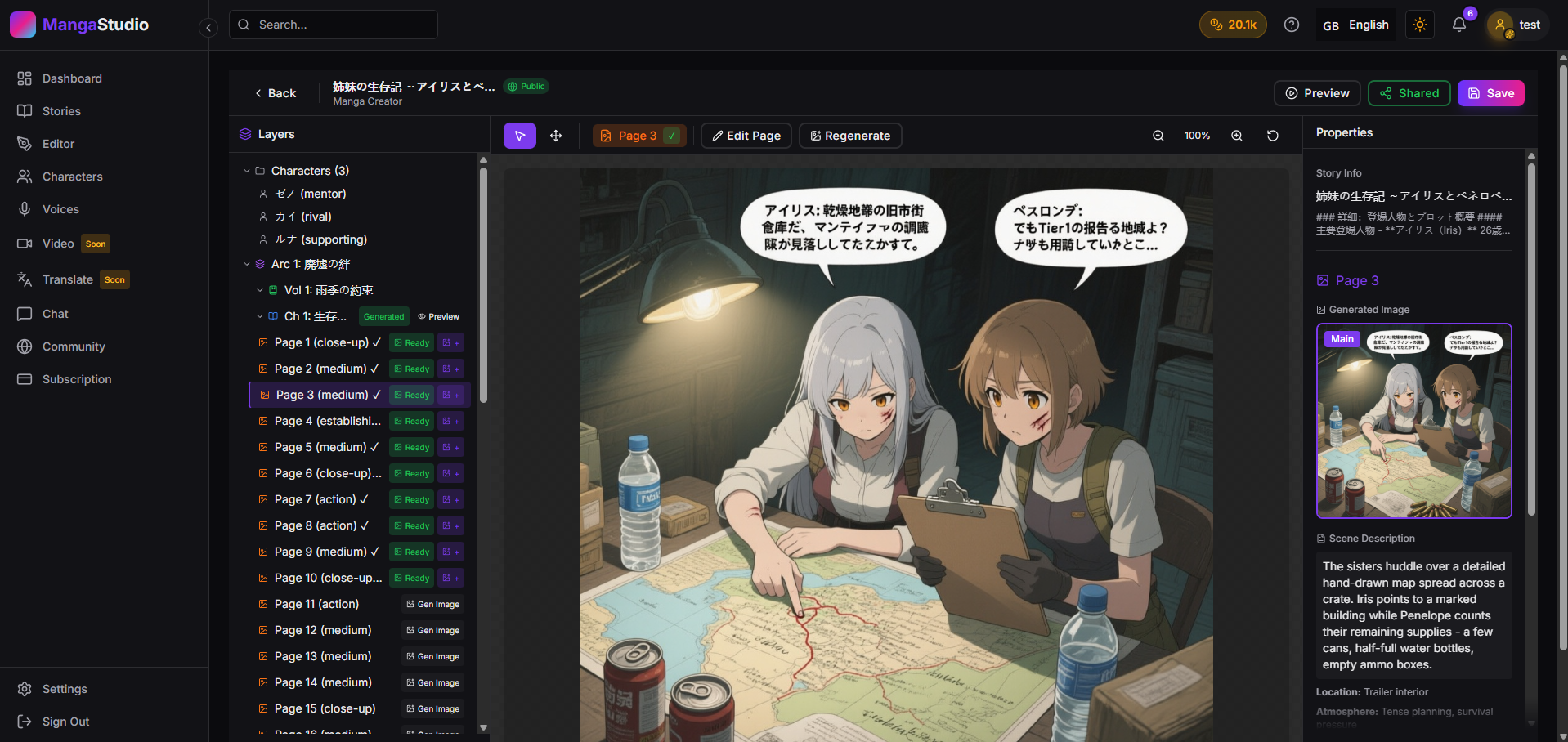Open Community from the sidebar
1568x742 pixels.
[72, 346]
